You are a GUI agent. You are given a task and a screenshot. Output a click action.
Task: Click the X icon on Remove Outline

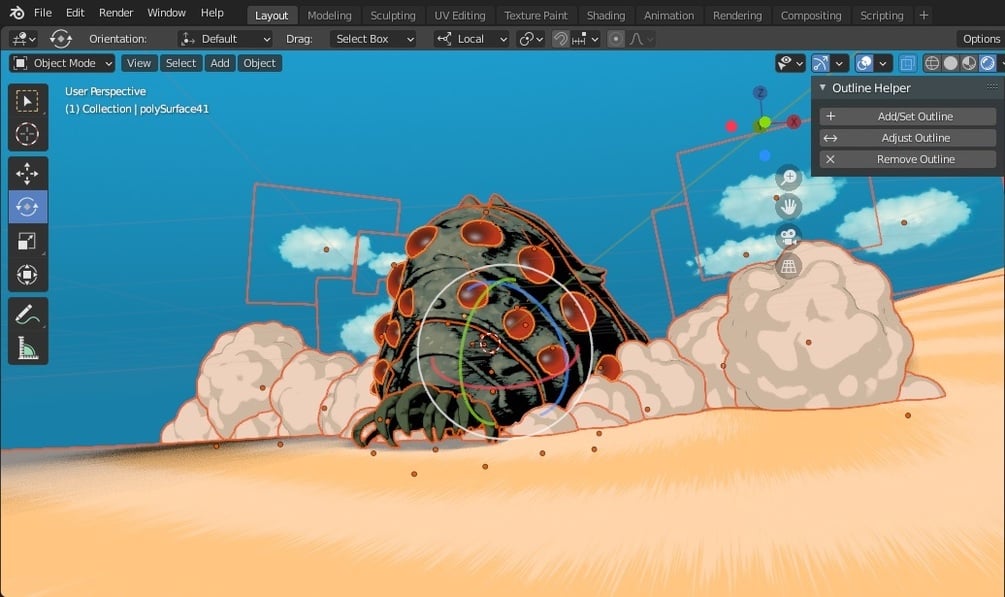click(x=831, y=159)
